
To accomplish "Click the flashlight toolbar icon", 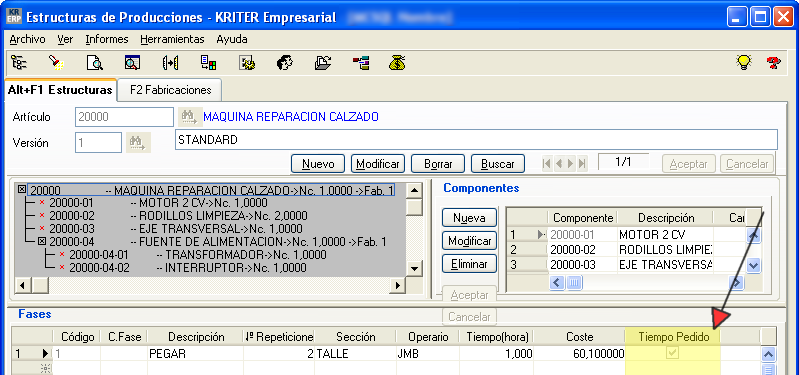I will tap(57, 63).
